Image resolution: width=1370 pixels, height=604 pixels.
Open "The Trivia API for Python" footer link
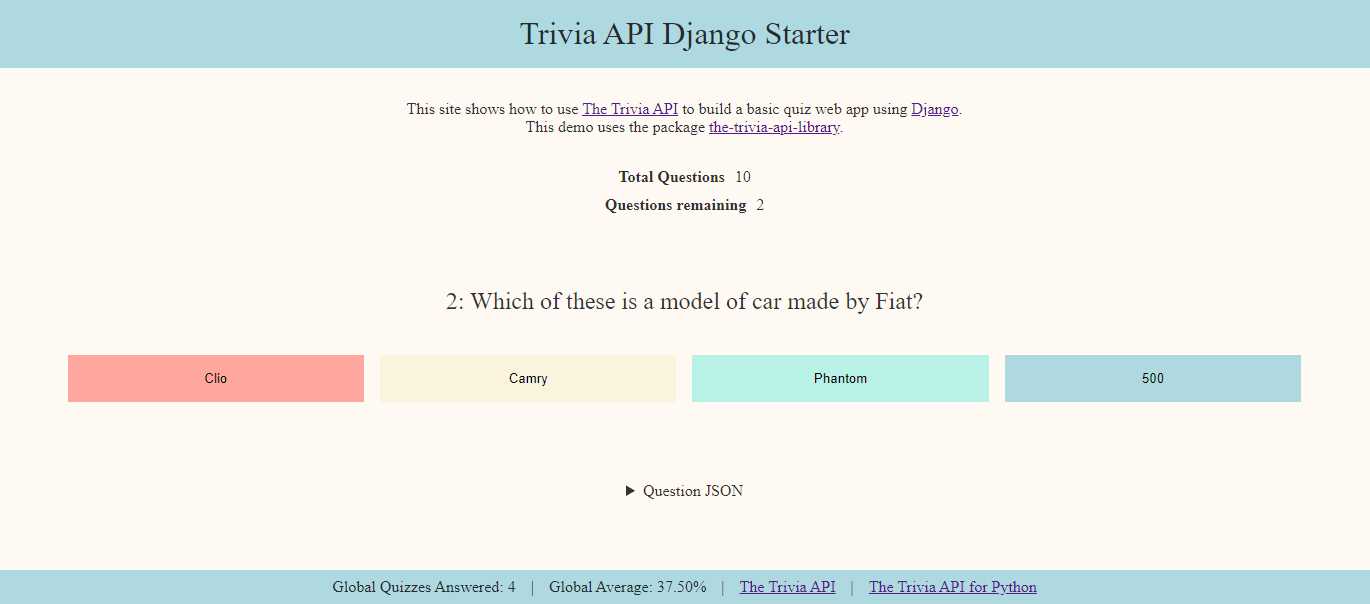click(952, 587)
